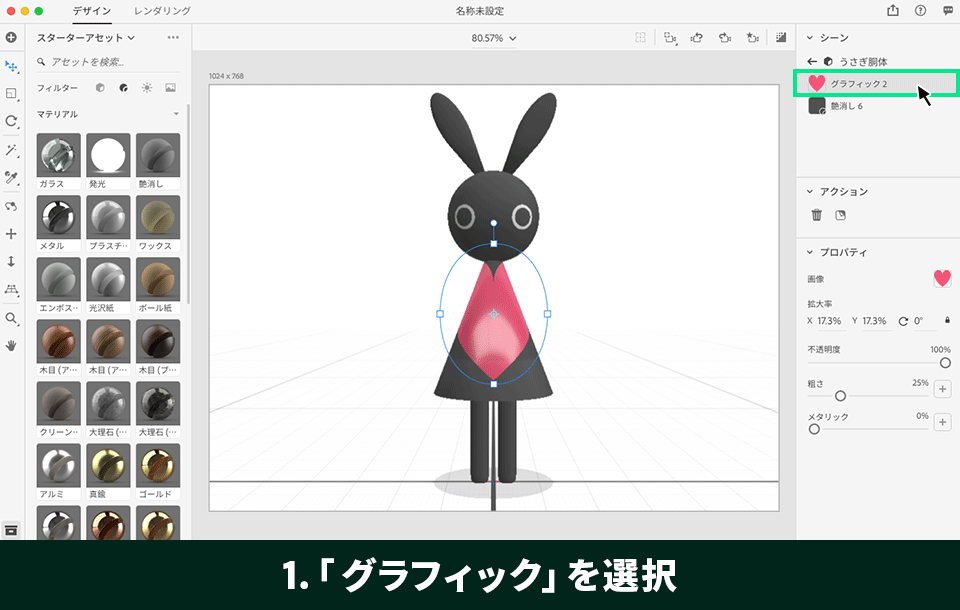Select the Orbit (rotate view) tool
The image size is (960, 610).
(13, 206)
